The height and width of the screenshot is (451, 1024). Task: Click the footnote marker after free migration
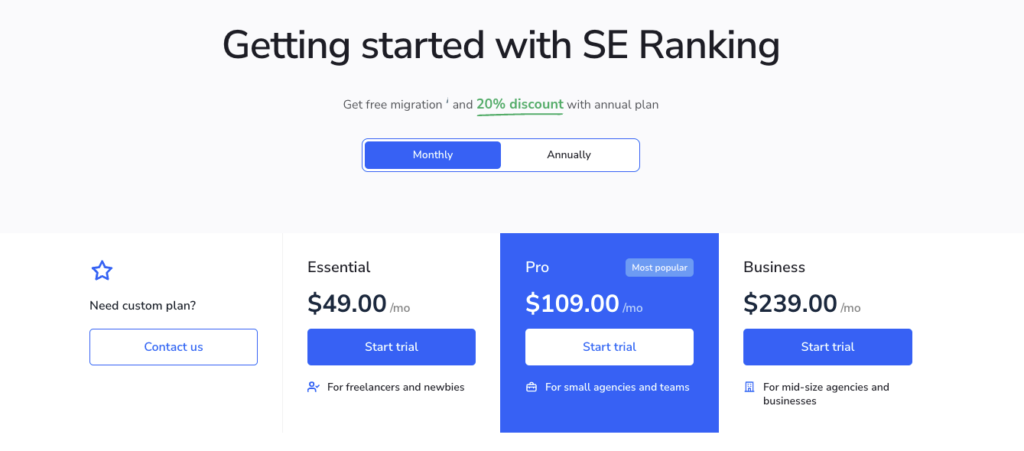pos(446,100)
